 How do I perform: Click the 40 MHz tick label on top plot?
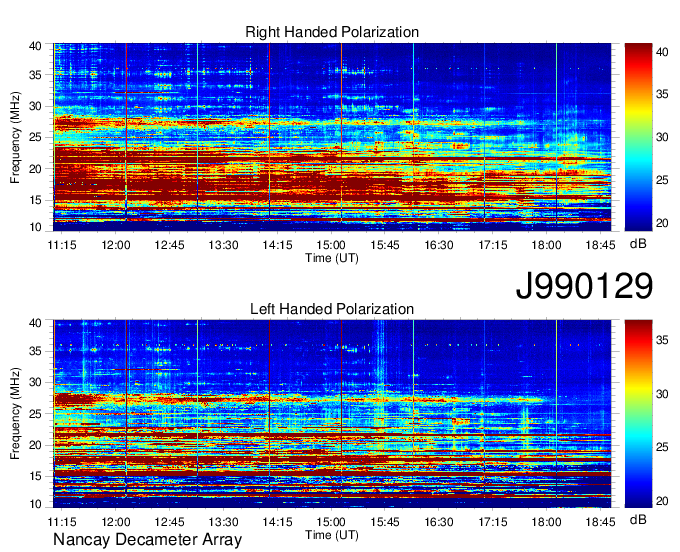35,46
